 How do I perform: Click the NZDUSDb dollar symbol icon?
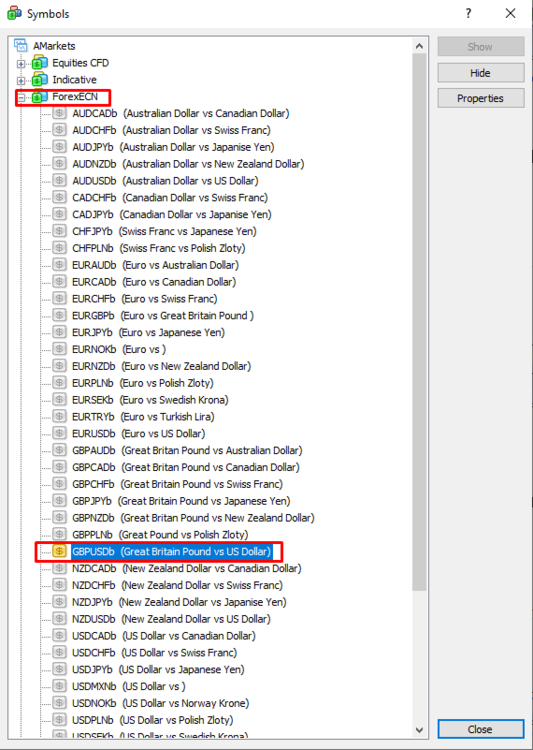(x=59, y=619)
